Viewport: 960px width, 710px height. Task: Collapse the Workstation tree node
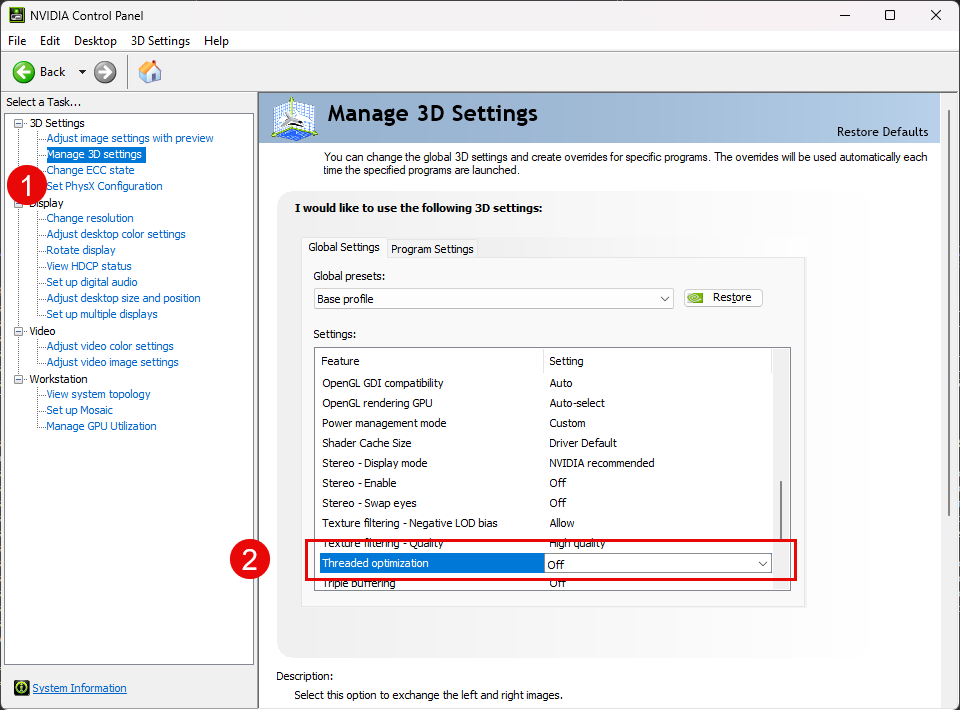click(x=19, y=379)
